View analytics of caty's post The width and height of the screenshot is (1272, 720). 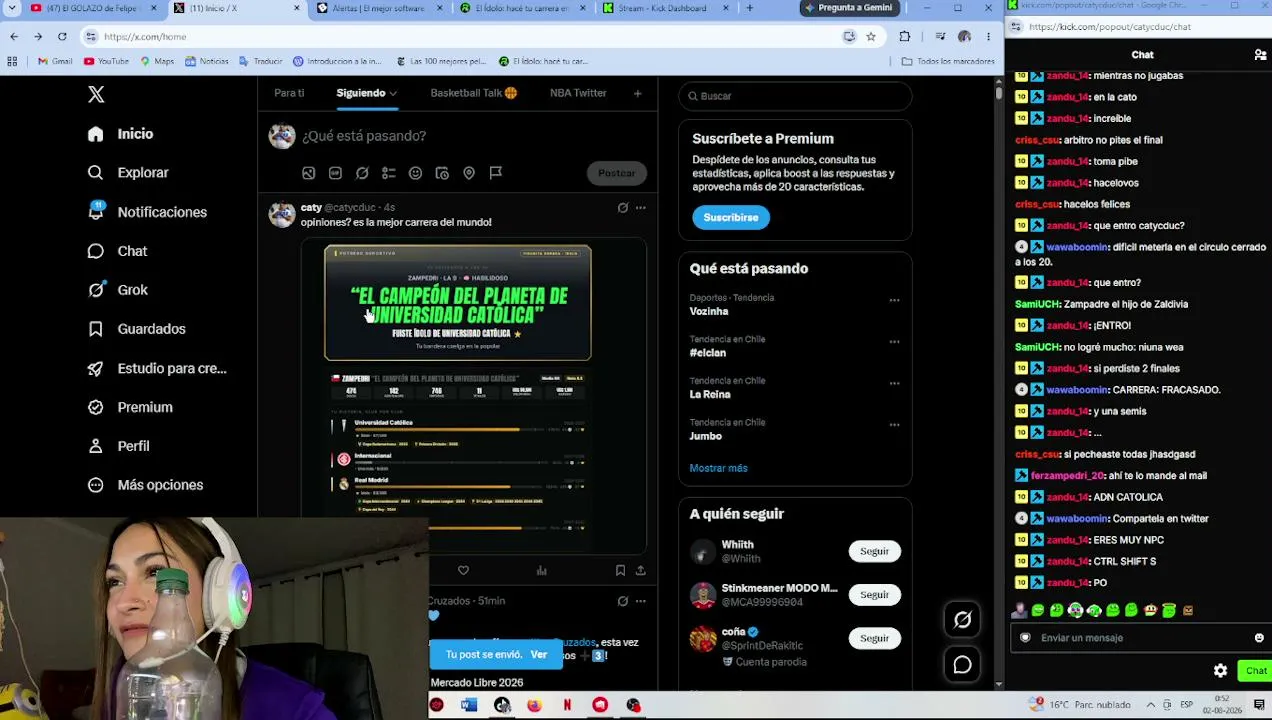tap(542, 570)
